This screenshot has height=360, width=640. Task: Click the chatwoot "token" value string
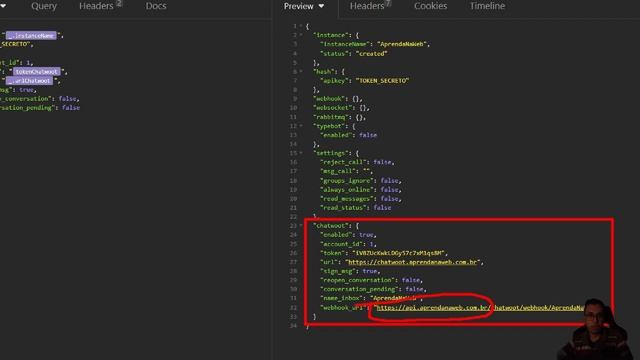click(x=398, y=253)
